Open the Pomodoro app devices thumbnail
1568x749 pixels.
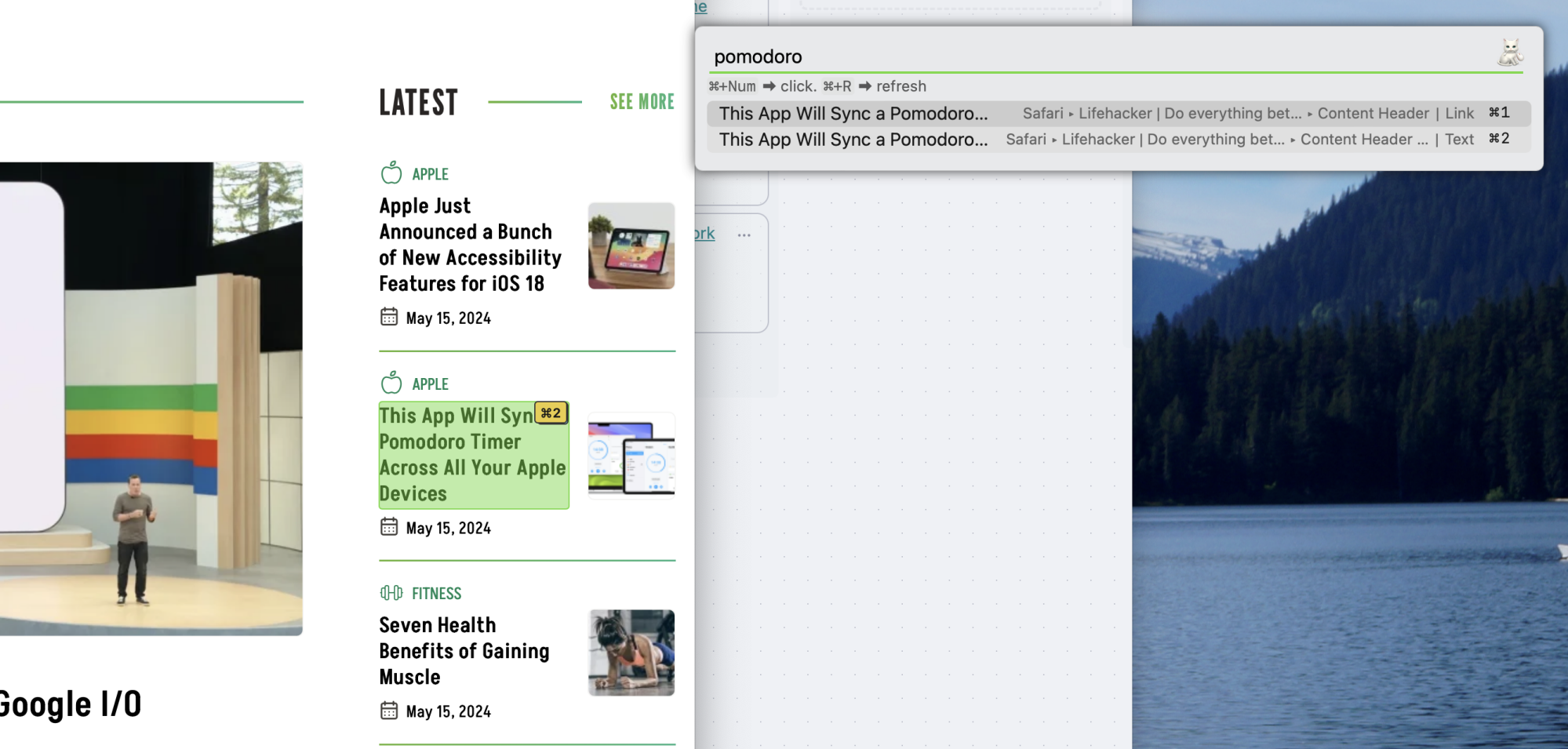click(631, 456)
